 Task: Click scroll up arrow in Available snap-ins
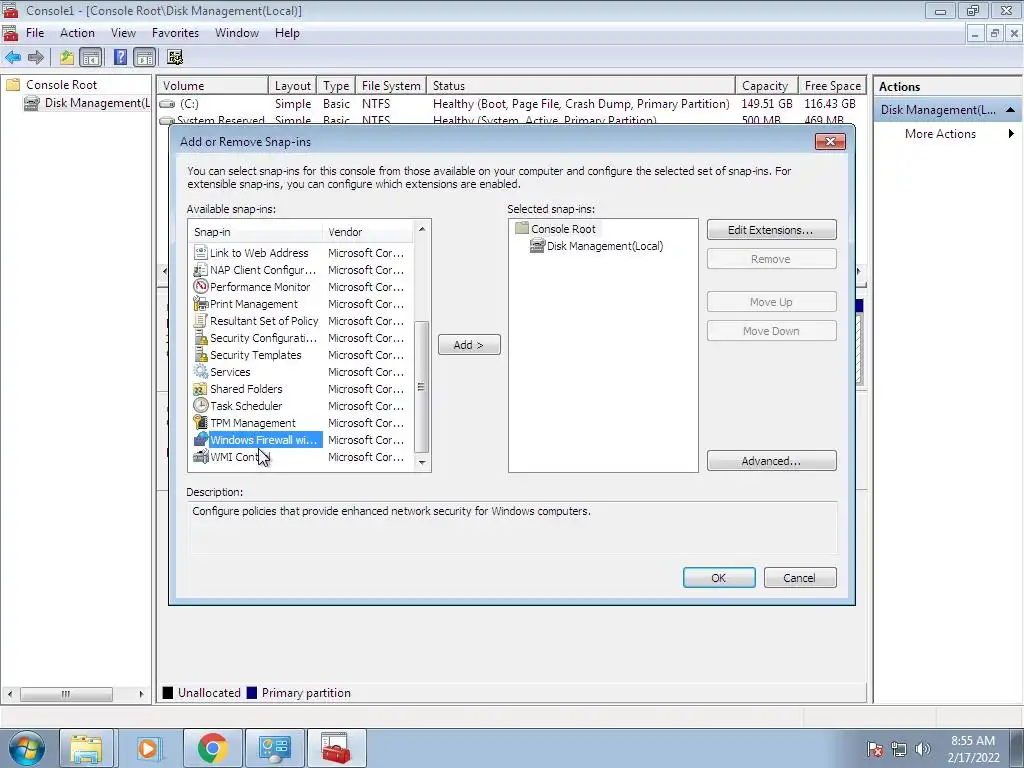point(422,229)
